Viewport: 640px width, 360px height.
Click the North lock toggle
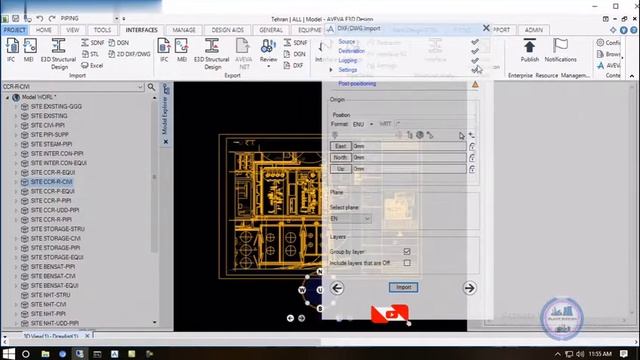click(x=472, y=158)
